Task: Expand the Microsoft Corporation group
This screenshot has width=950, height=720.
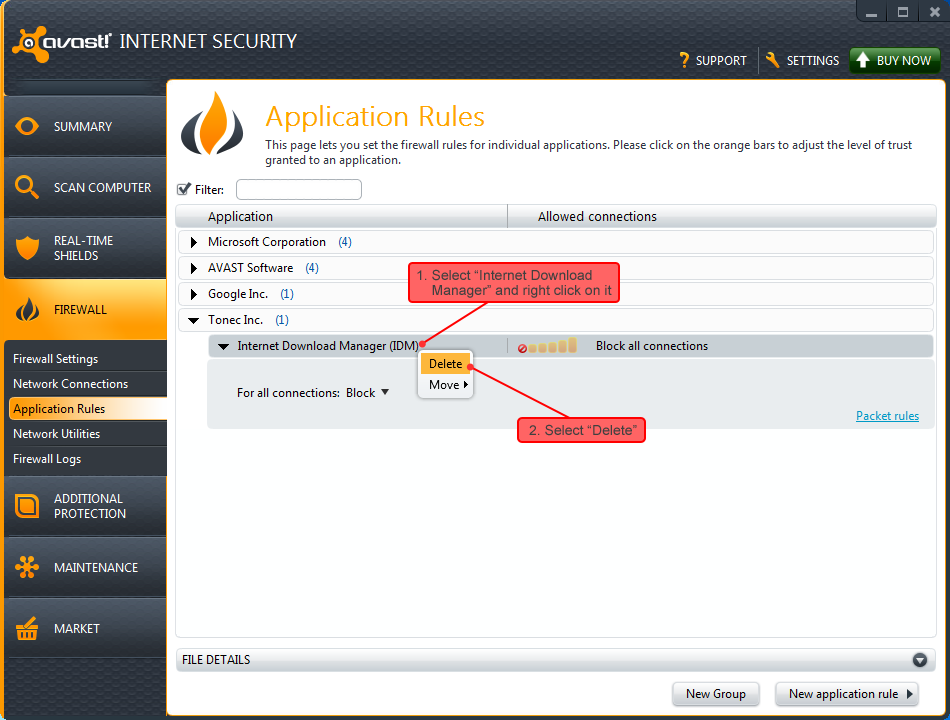Action: coord(192,241)
